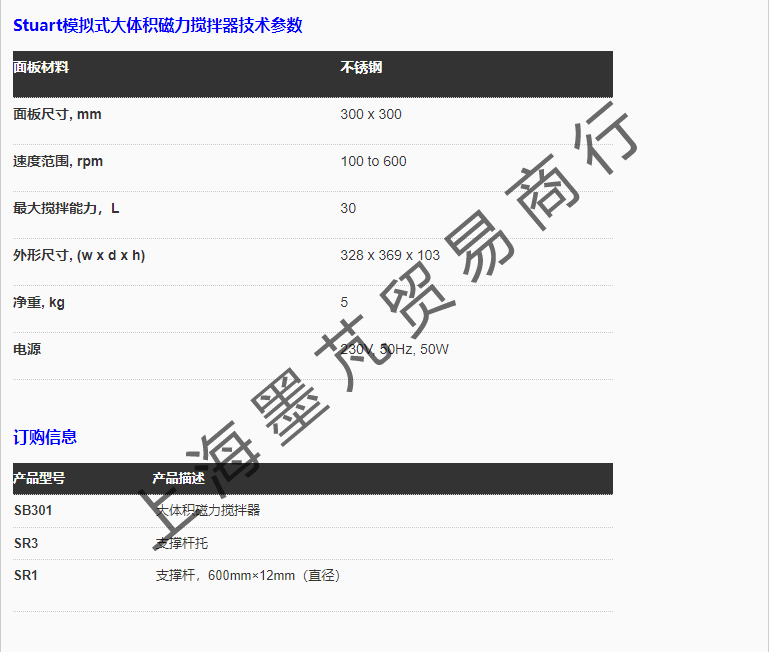Click the net weight value '5'

(x=344, y=302)
